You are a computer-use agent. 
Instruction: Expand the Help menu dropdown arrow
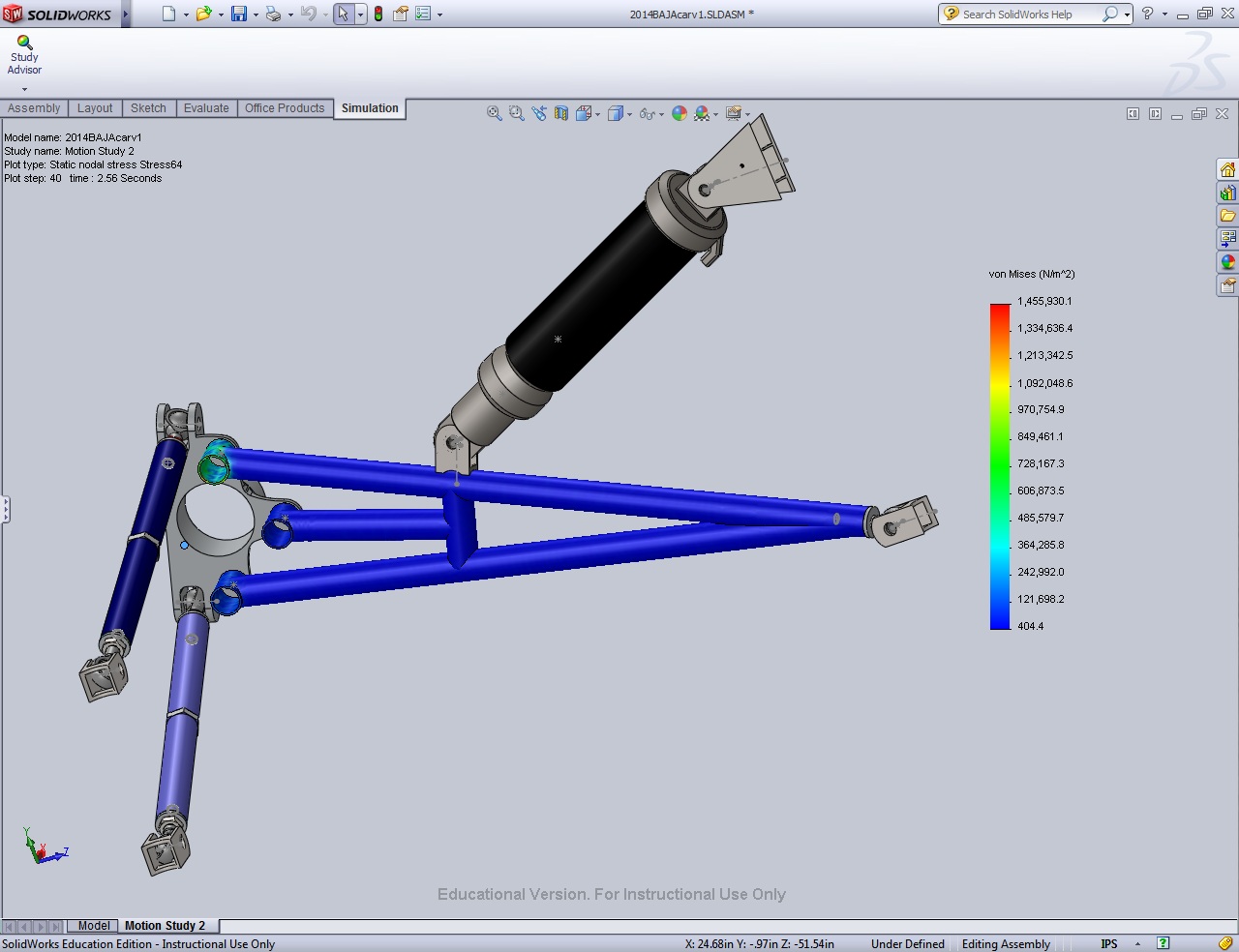(x=1164, y=15)
